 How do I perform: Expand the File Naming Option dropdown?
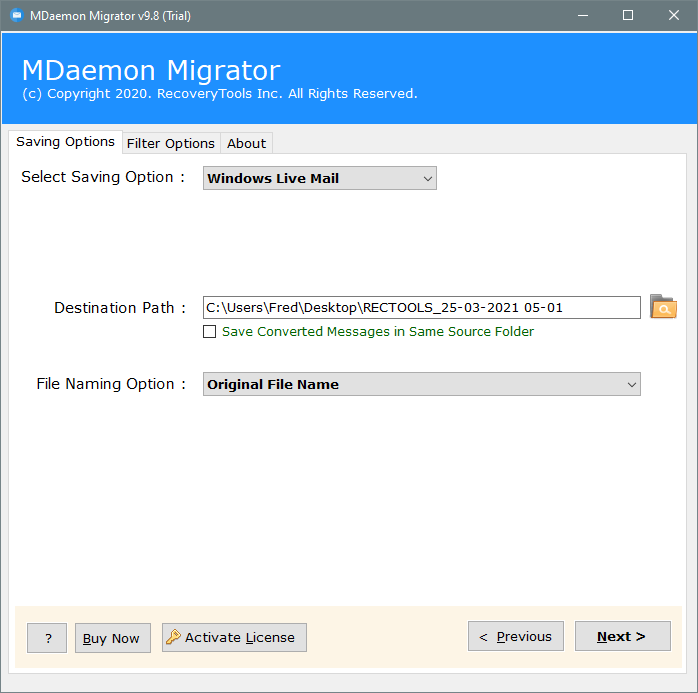(422, 384)
